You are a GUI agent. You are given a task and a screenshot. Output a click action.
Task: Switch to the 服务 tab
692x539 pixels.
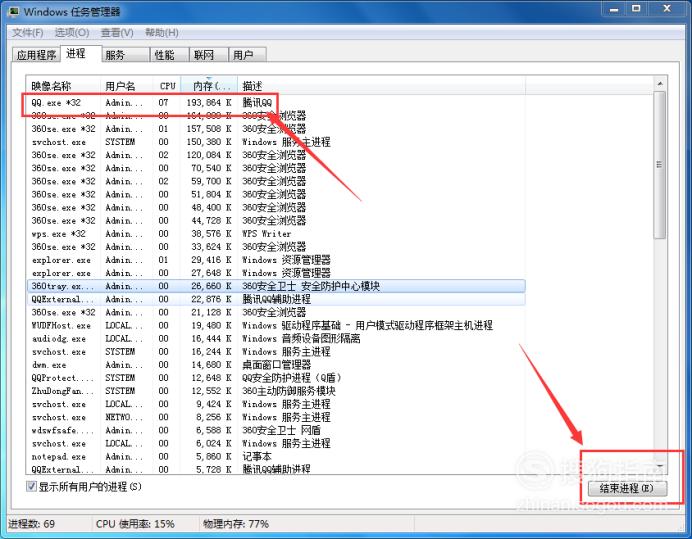(125, 55)
